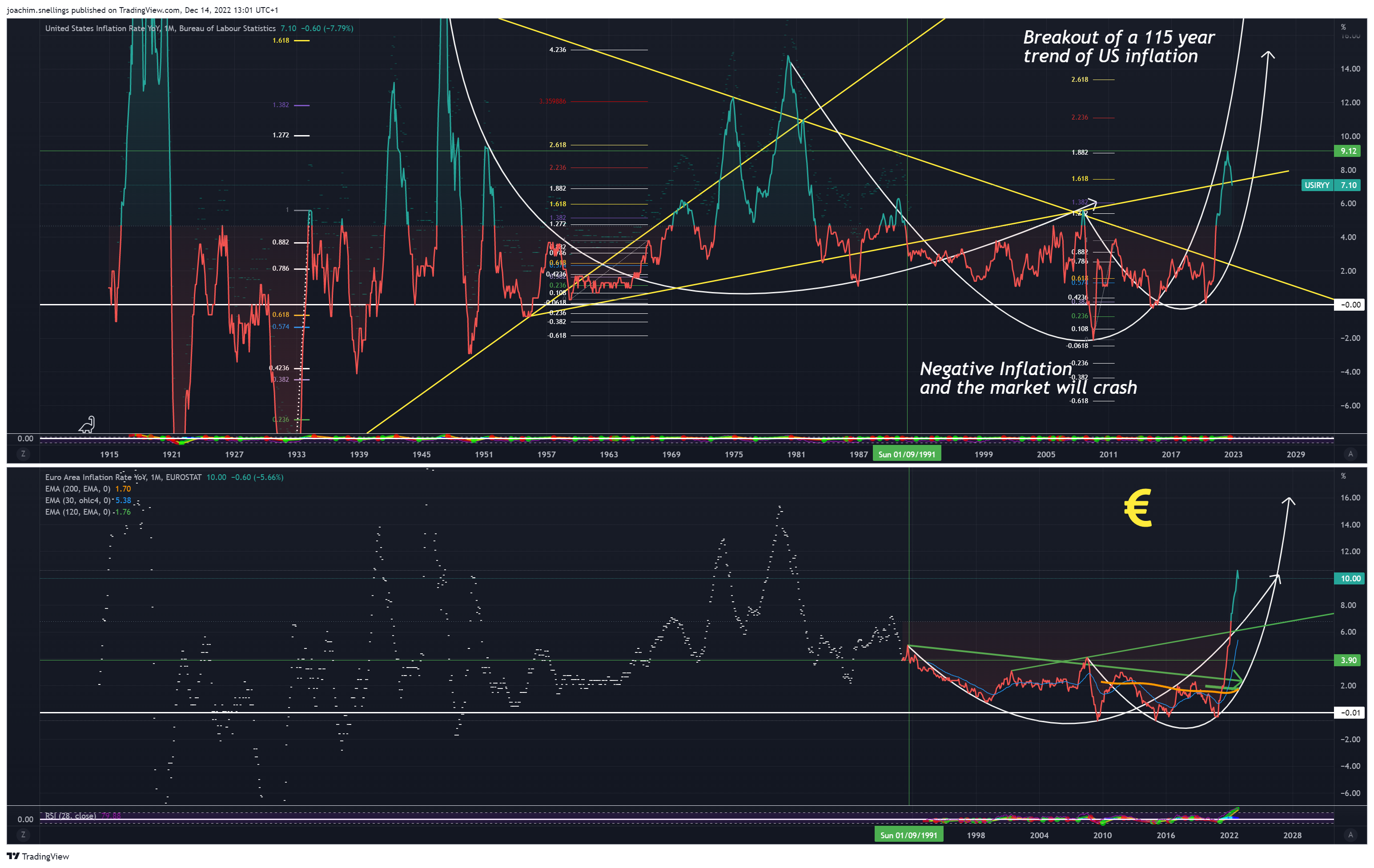Click the 1915 year label on the time axis
The height and width of the screenshot is (868, 1374).
point(109,454)
